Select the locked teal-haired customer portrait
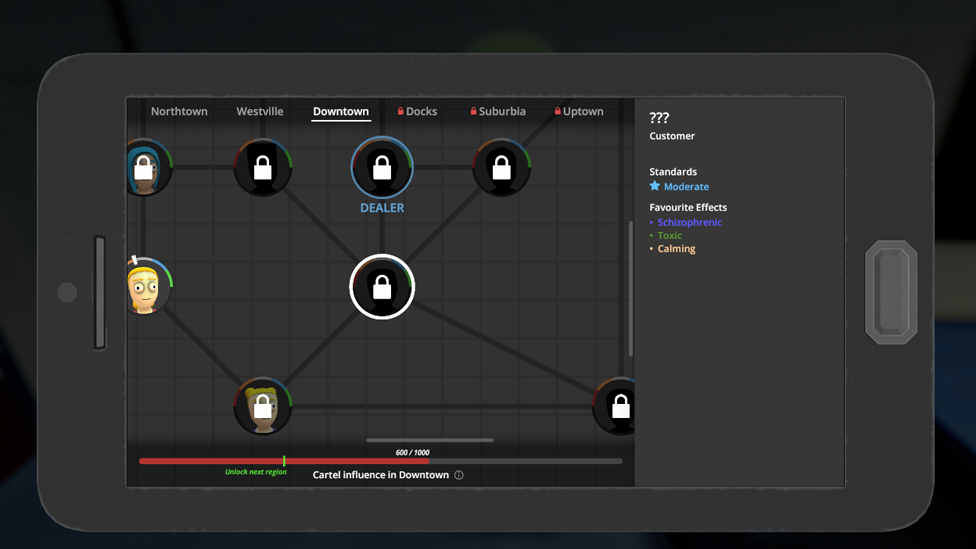This screenshot has width=976, height=549. click(148, 167)
